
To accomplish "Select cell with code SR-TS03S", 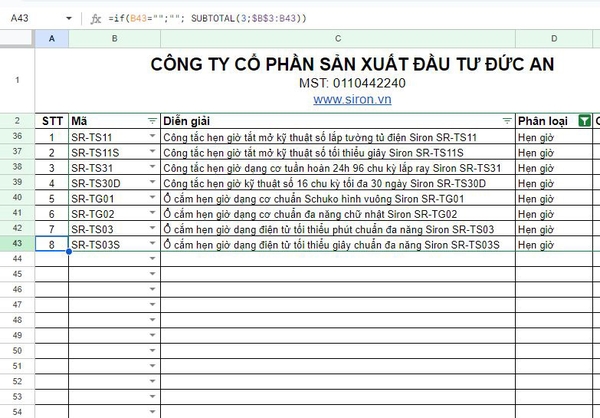I will click(114, 244).
